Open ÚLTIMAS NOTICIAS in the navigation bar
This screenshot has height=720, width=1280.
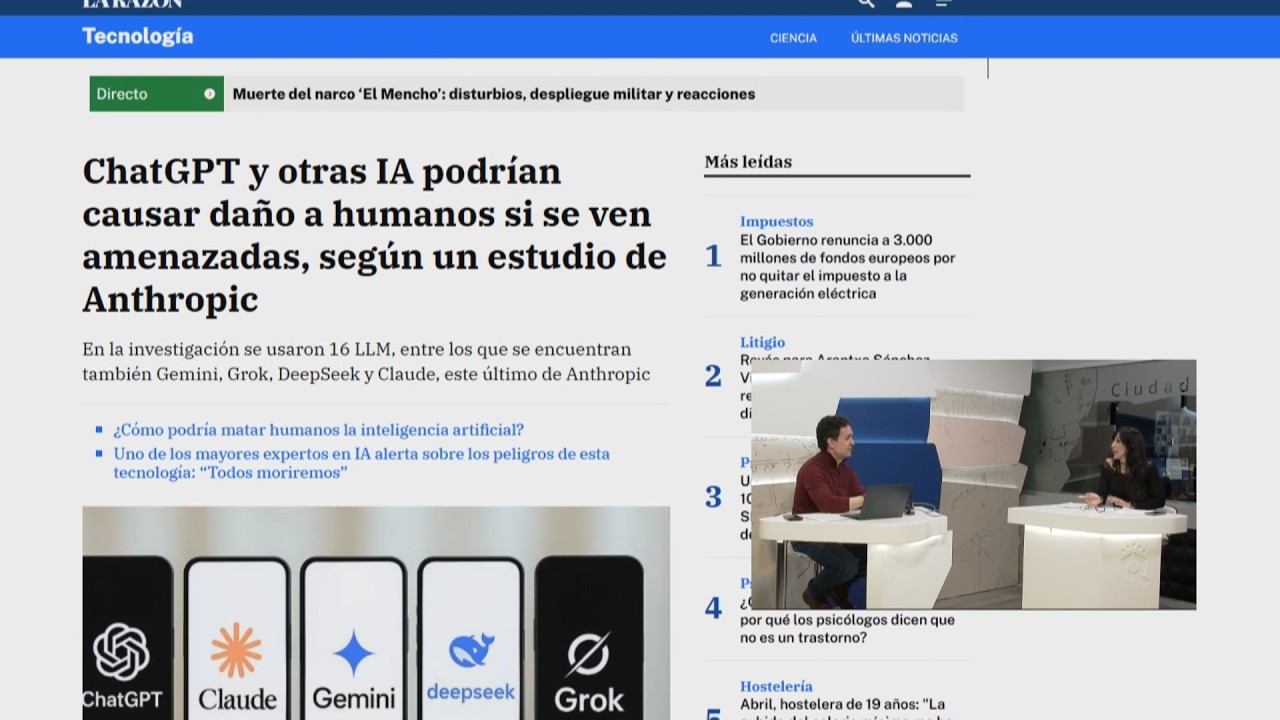click(x=904, y=38)
